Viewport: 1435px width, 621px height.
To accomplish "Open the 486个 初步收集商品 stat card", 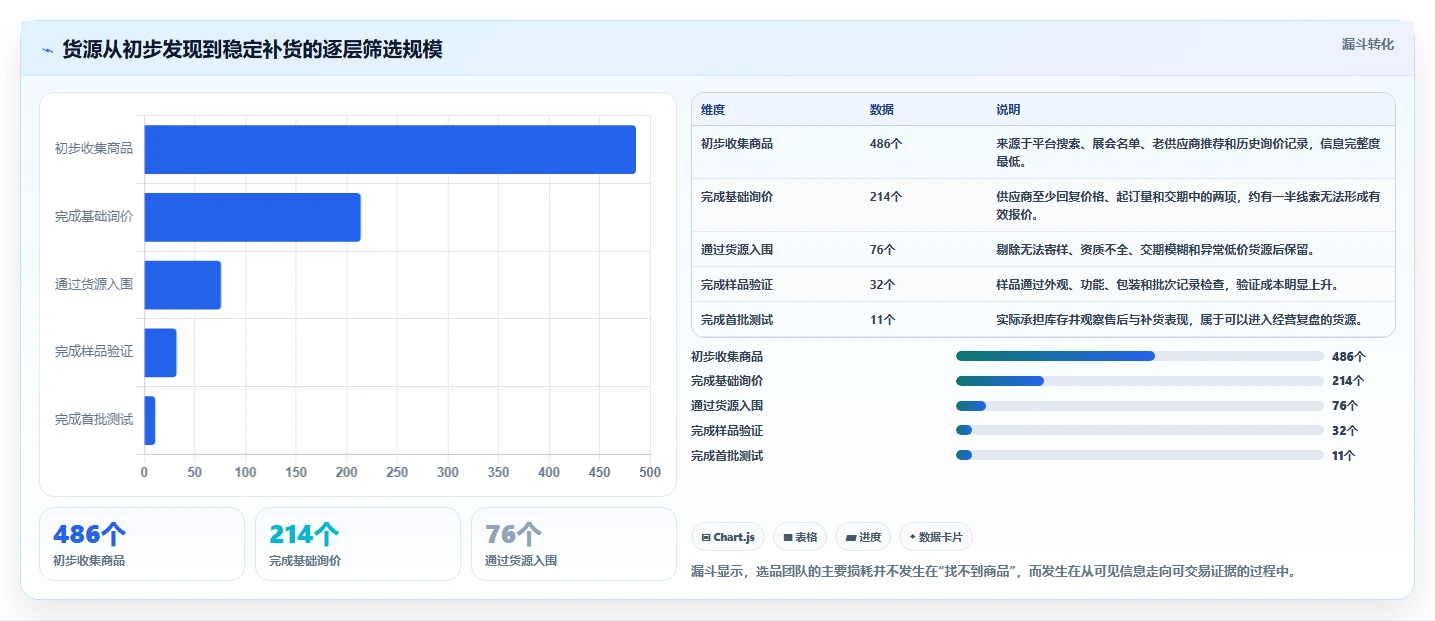I will [x=142, y=544].
